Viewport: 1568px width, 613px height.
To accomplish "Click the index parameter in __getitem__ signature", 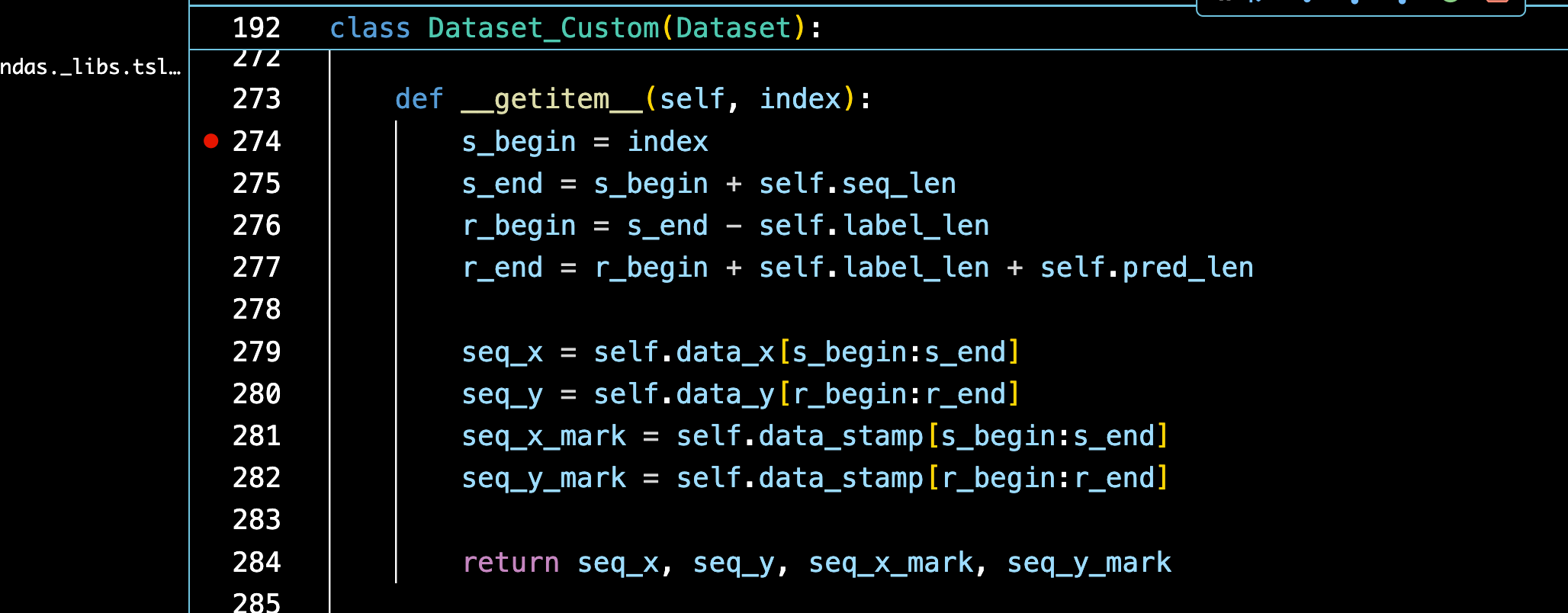I will [800, 99].
